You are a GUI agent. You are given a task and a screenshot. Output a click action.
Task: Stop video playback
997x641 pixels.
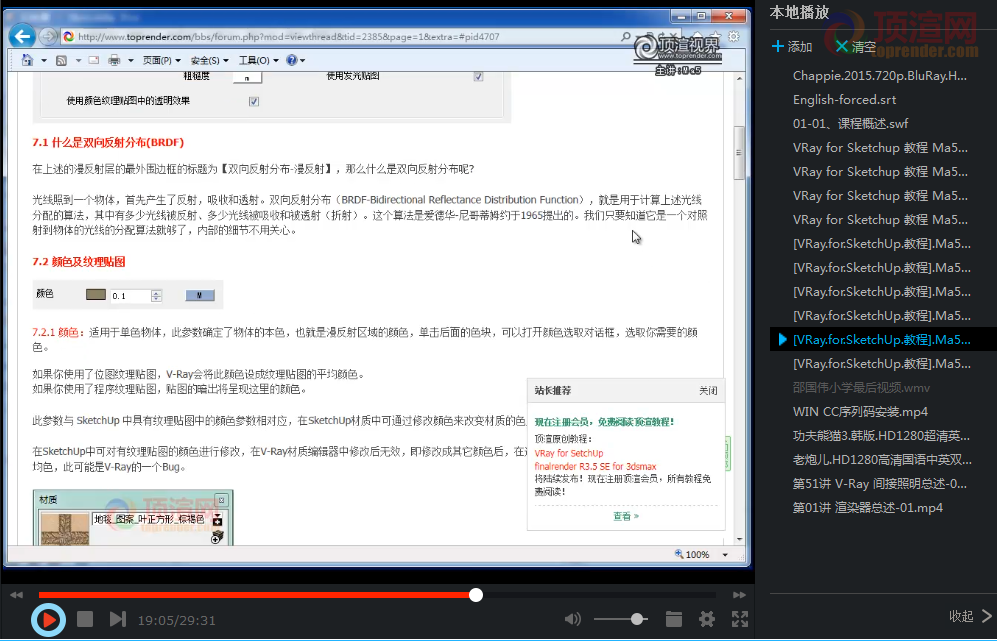tap(85, 619)
